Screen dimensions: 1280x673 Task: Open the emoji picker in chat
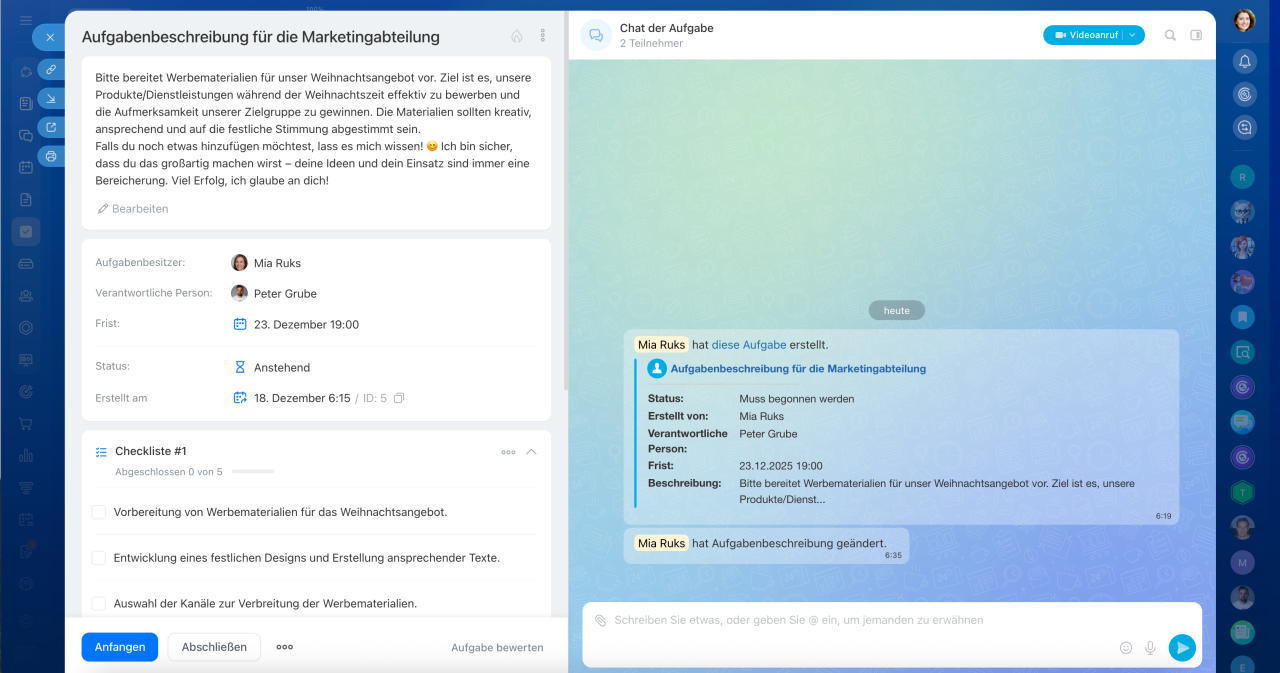[1126, 648]
